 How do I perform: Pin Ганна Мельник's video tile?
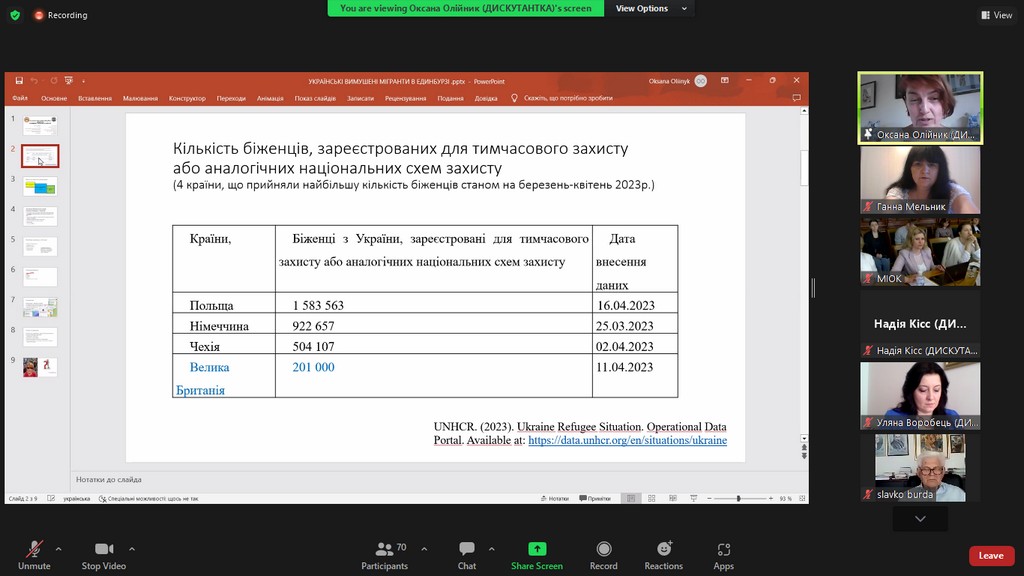(x=920, y=179)
